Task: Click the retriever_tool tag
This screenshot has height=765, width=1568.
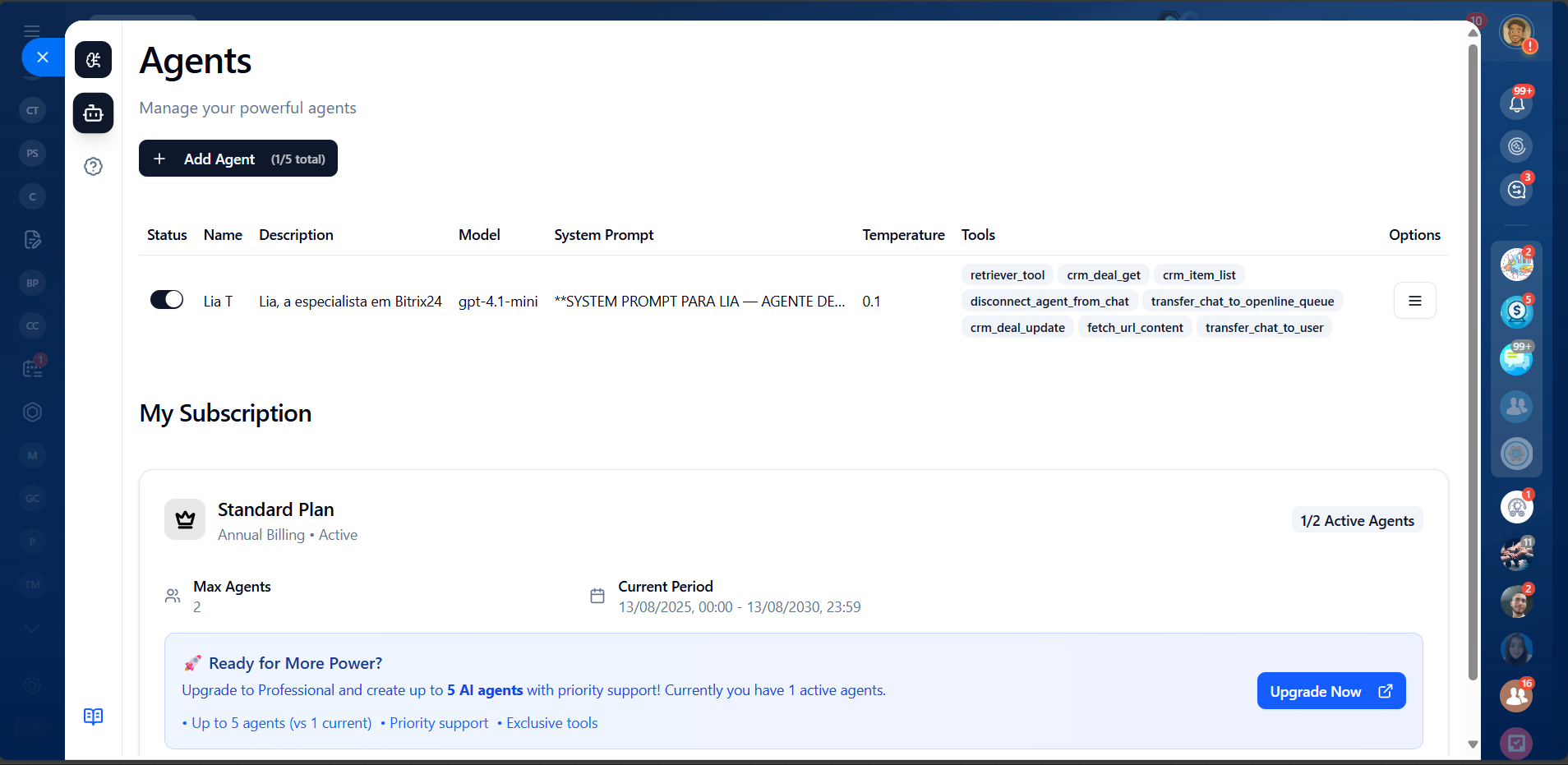Action: 1007,275
